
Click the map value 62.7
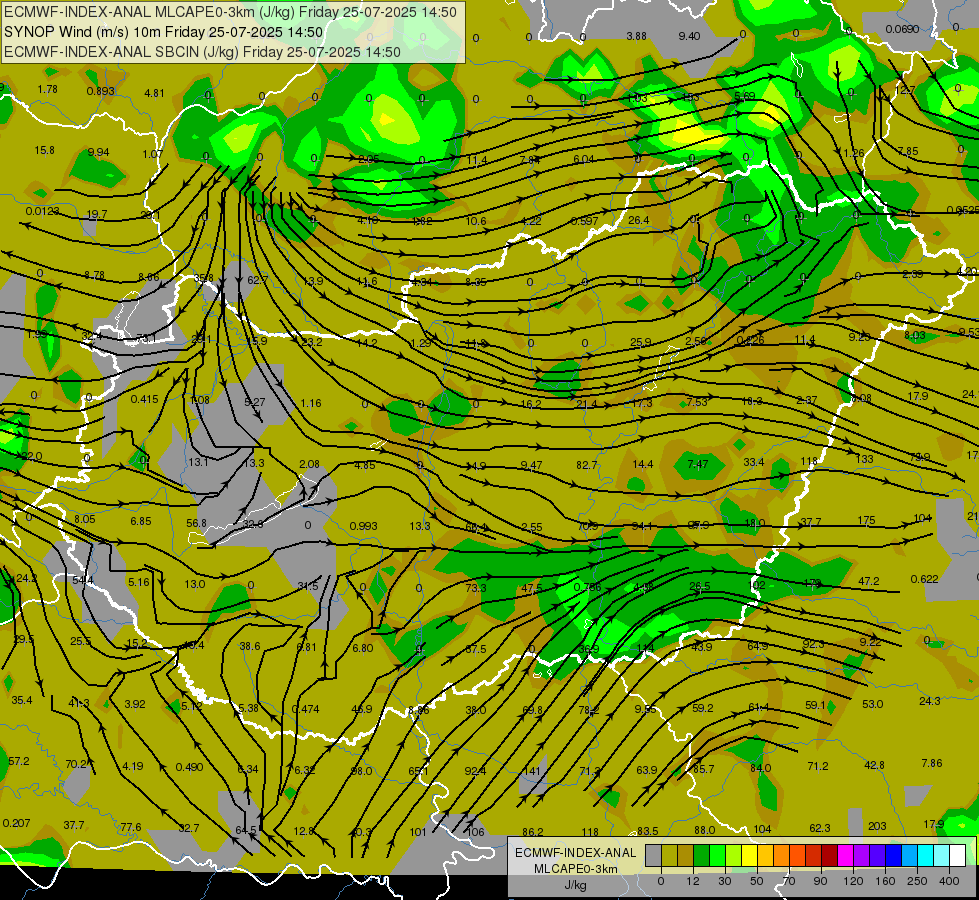click(257, 280)
